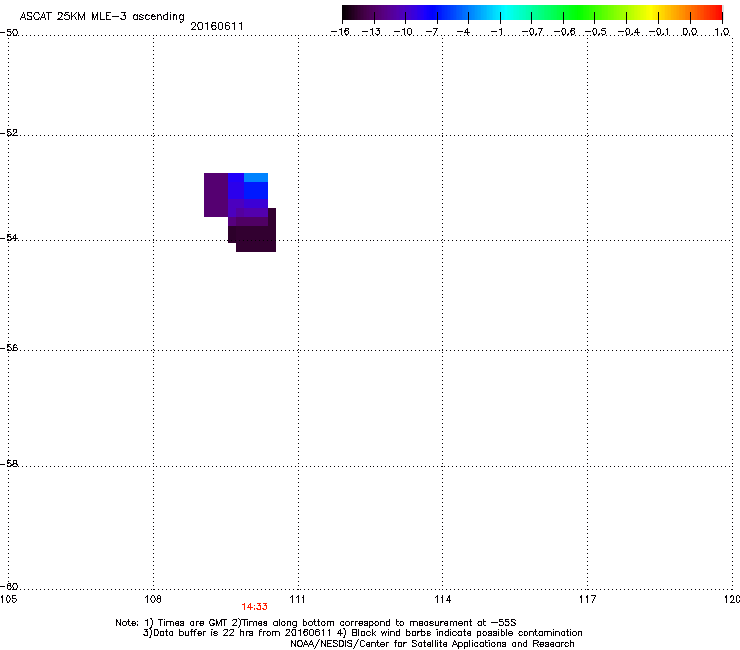Click colorbar label -16

(340, 32)
